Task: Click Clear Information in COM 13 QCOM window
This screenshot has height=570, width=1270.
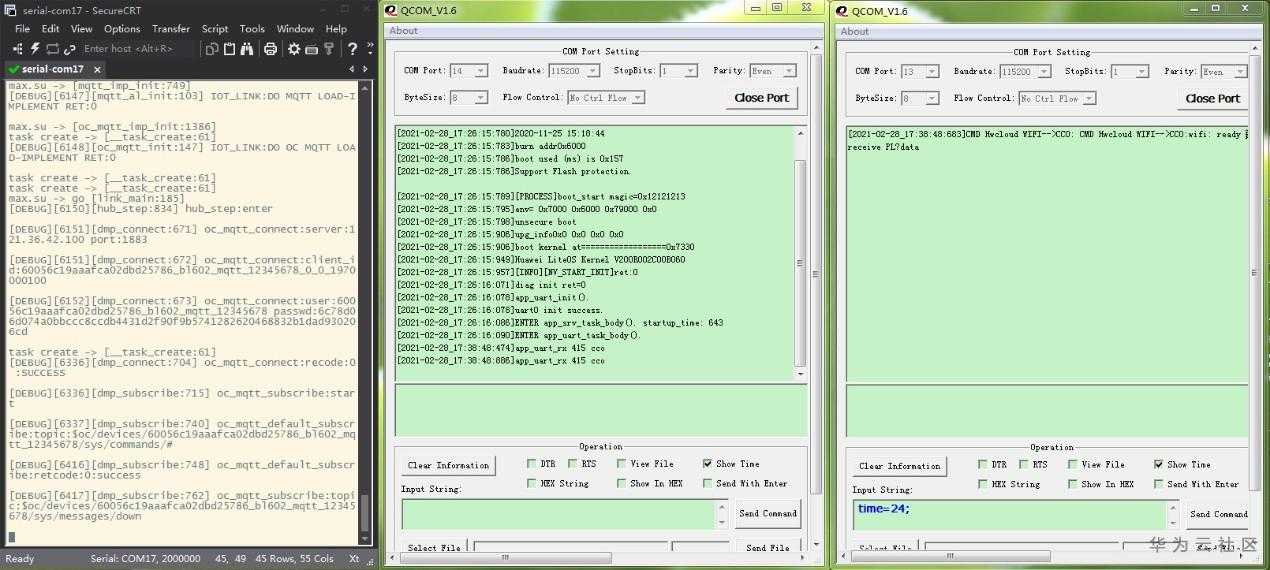Action: [x=899, y=466]
